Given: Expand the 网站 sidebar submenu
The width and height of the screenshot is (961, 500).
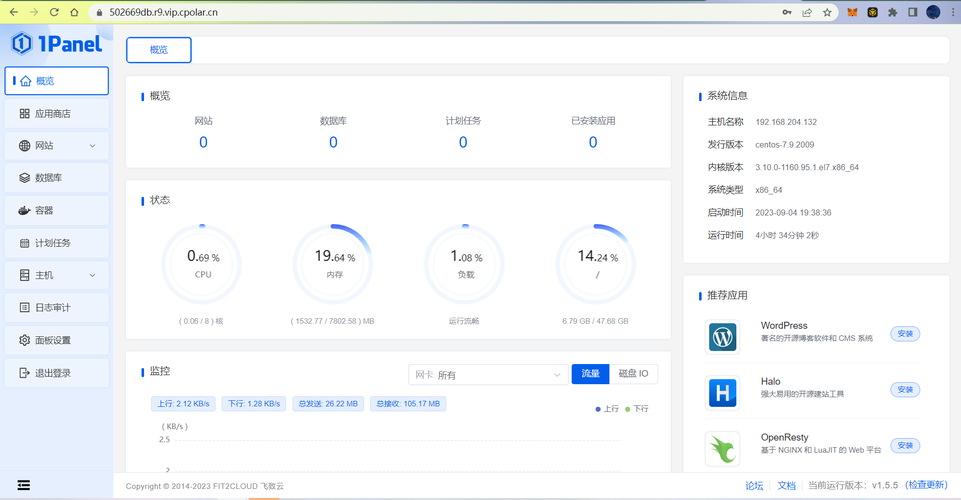Looking at the screenshot, I should click(57, 146).
